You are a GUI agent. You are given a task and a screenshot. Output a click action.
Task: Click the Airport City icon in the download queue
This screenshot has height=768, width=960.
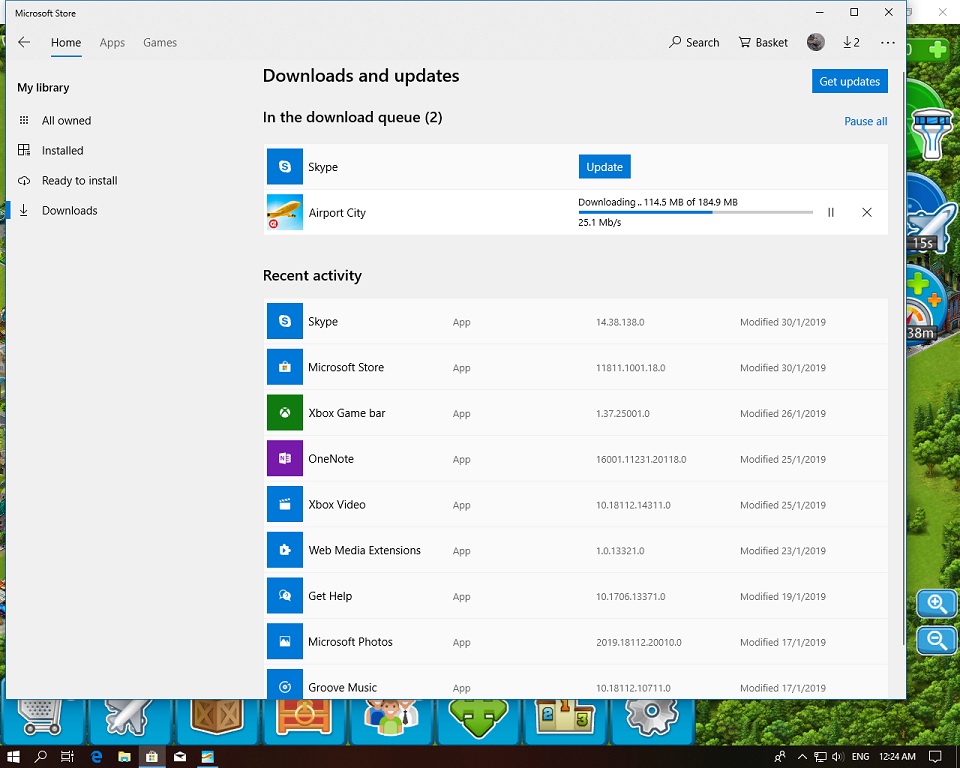[285, 213]
